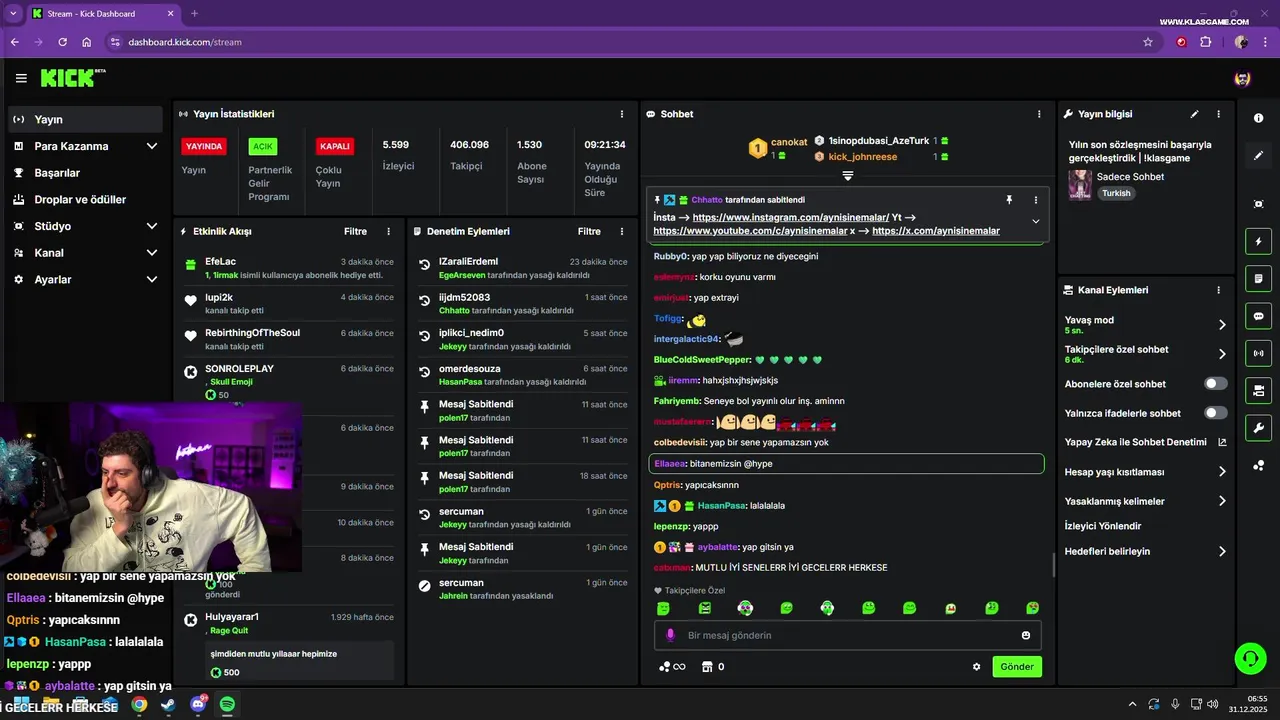Bookmark the page with the star icon
Screen dimensions: 1280x720
click(1148, 42)
